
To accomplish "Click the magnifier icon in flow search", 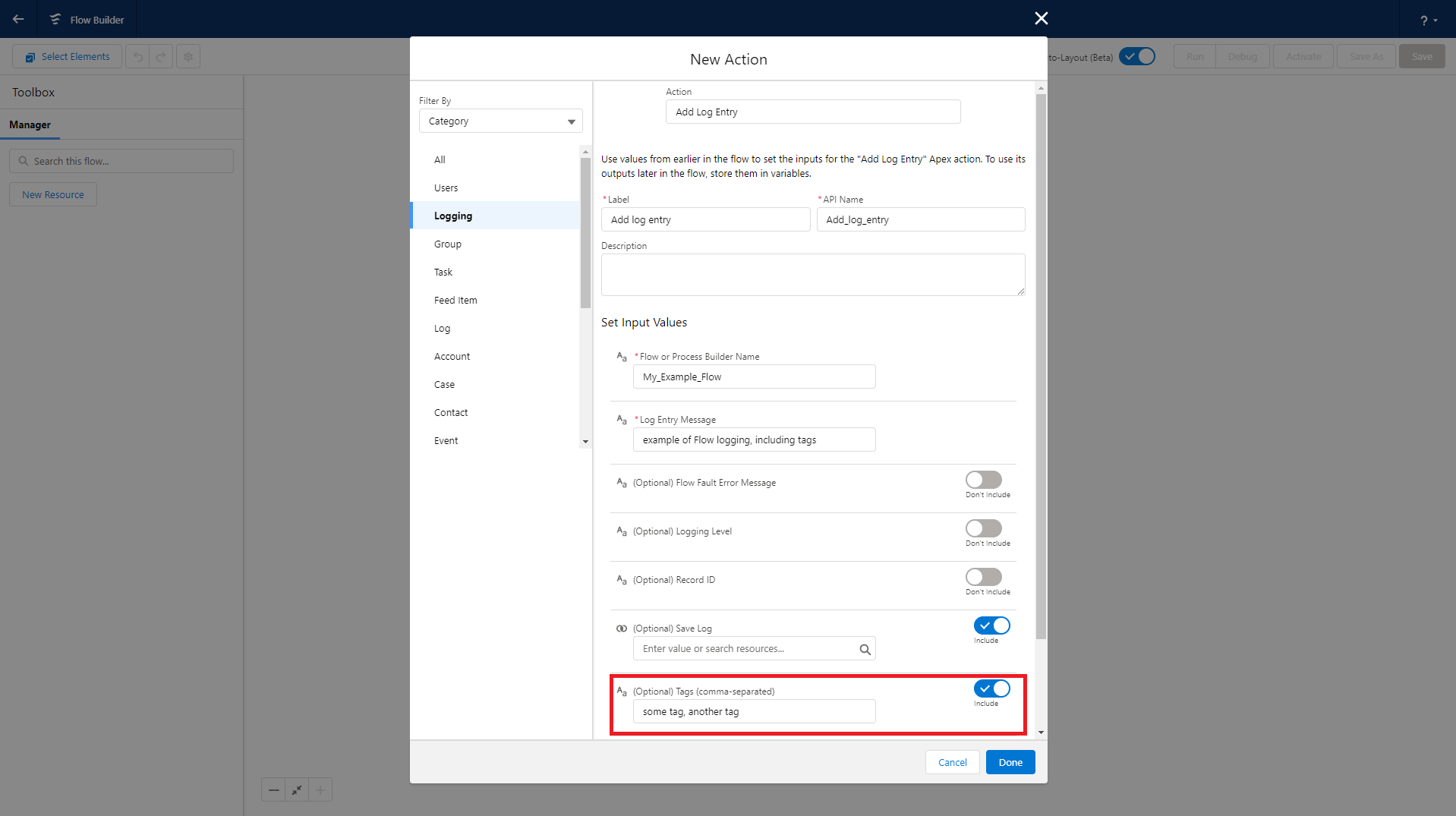I will click(x=24, y=161).
